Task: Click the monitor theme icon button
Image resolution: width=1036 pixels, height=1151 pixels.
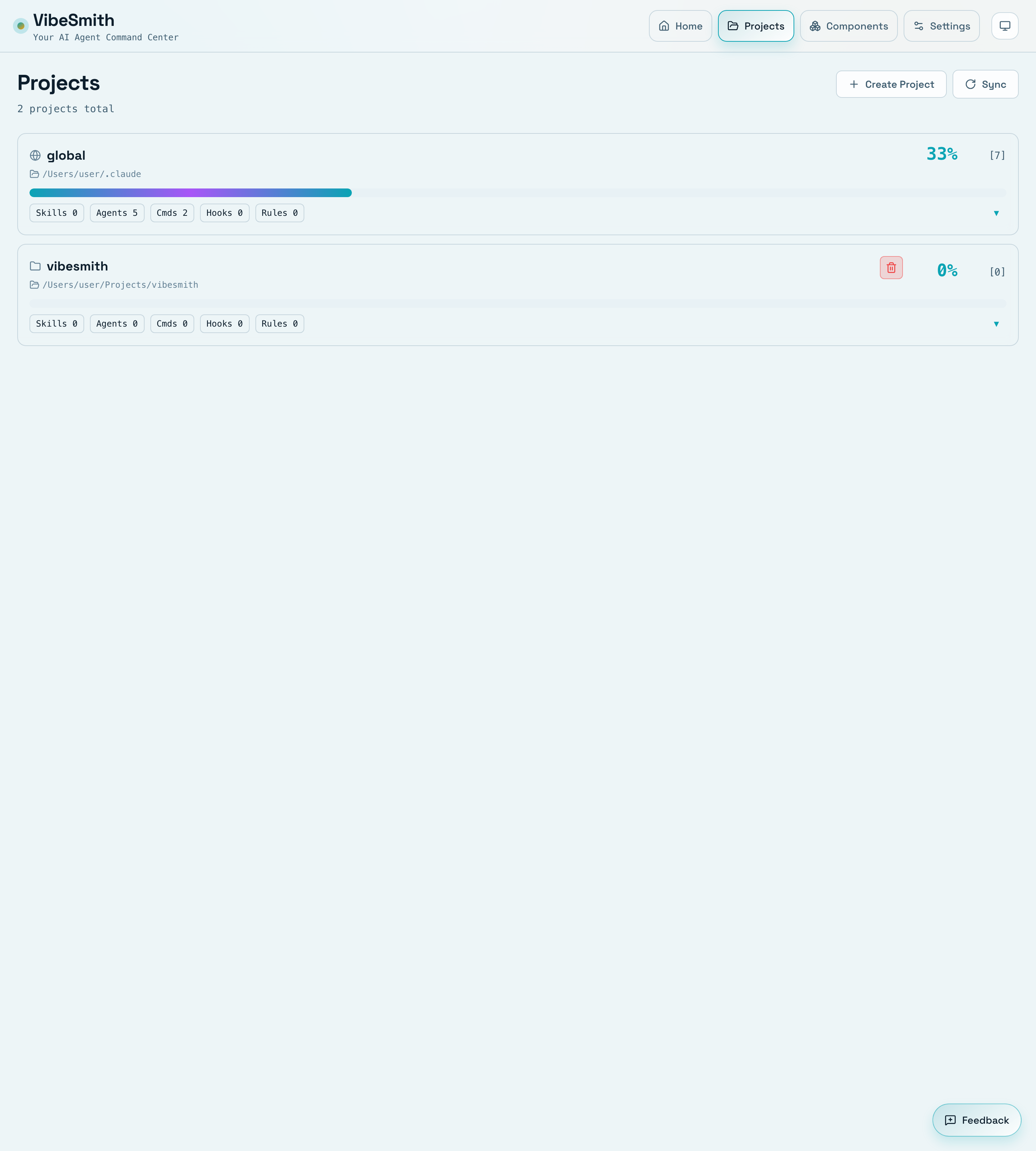Action: pos(1005,26)
